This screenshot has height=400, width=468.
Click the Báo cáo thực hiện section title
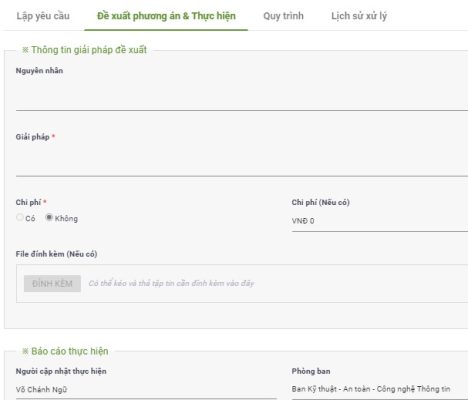[x=70, y=351]
